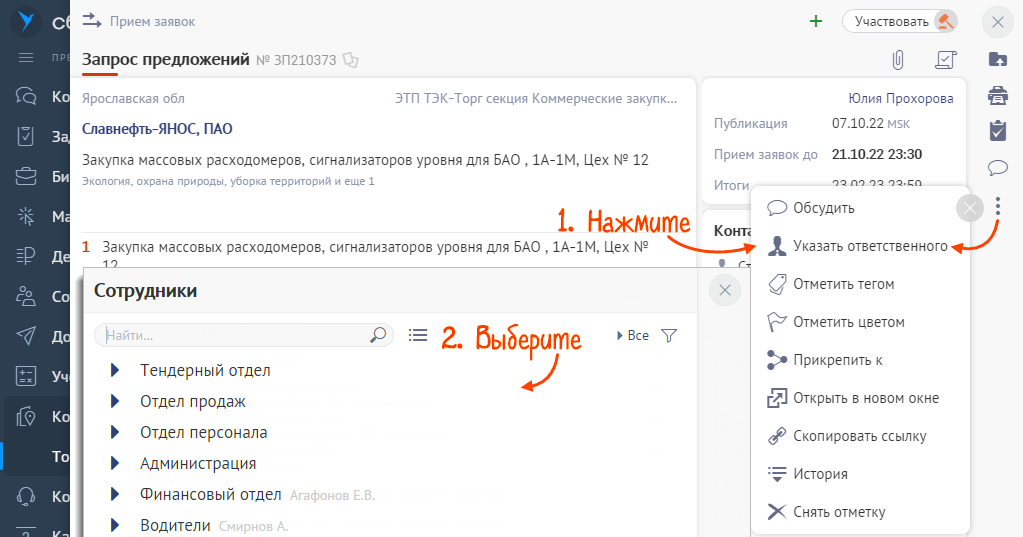Click the Экология, охрана природы categories link
The image size is (1023, 537).
[228, 181]
